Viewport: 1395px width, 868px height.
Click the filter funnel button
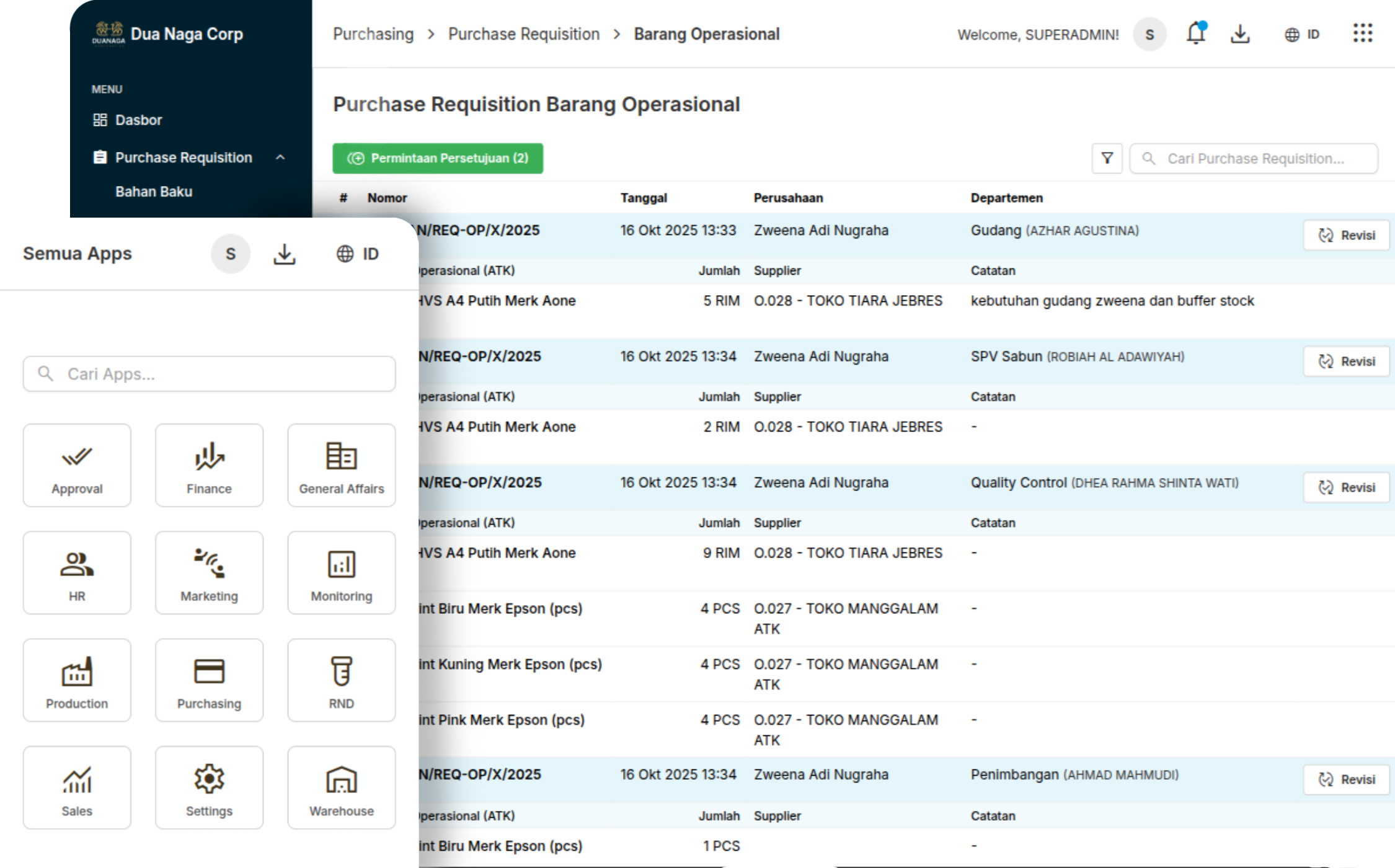(1107, 159)
